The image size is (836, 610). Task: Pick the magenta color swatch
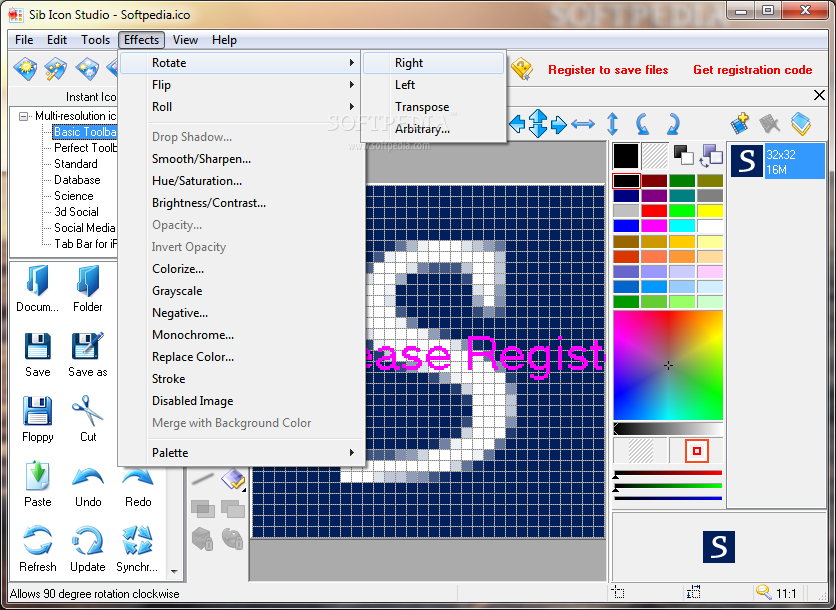(654, 226)
